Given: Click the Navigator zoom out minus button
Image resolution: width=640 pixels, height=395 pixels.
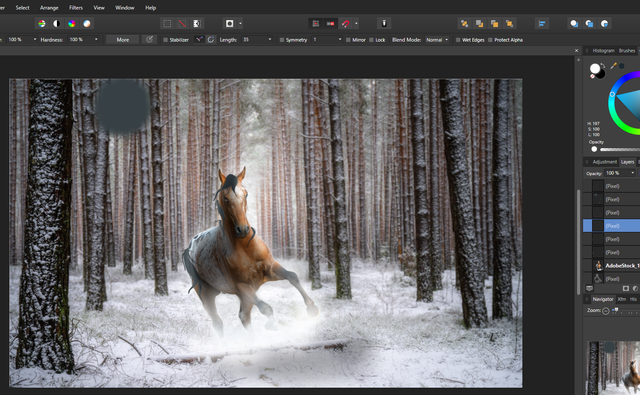Looking at the screenshot, I should [606, 311].
